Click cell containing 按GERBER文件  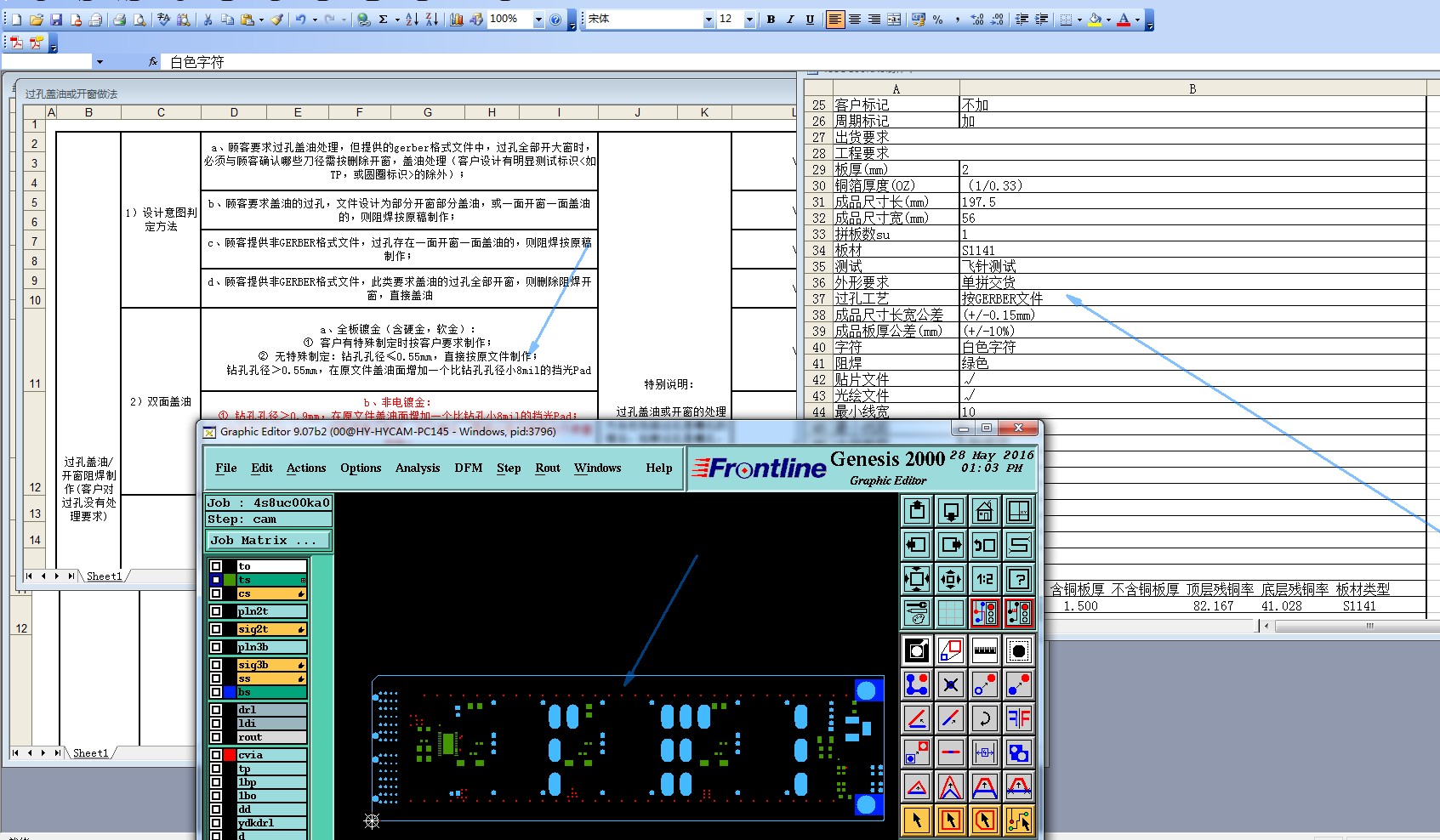pos(1192,299)
